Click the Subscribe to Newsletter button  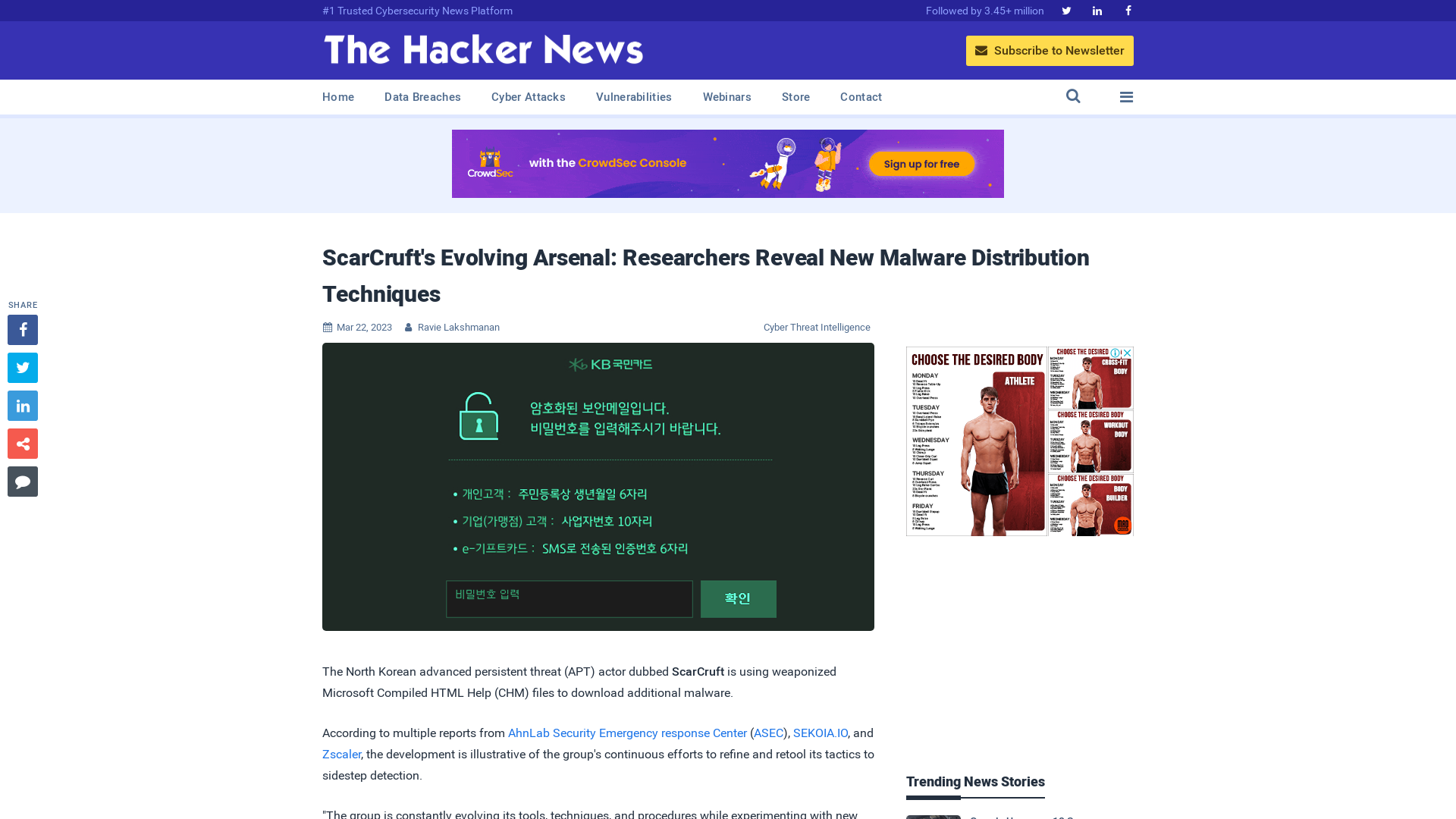click(1049, 50)
